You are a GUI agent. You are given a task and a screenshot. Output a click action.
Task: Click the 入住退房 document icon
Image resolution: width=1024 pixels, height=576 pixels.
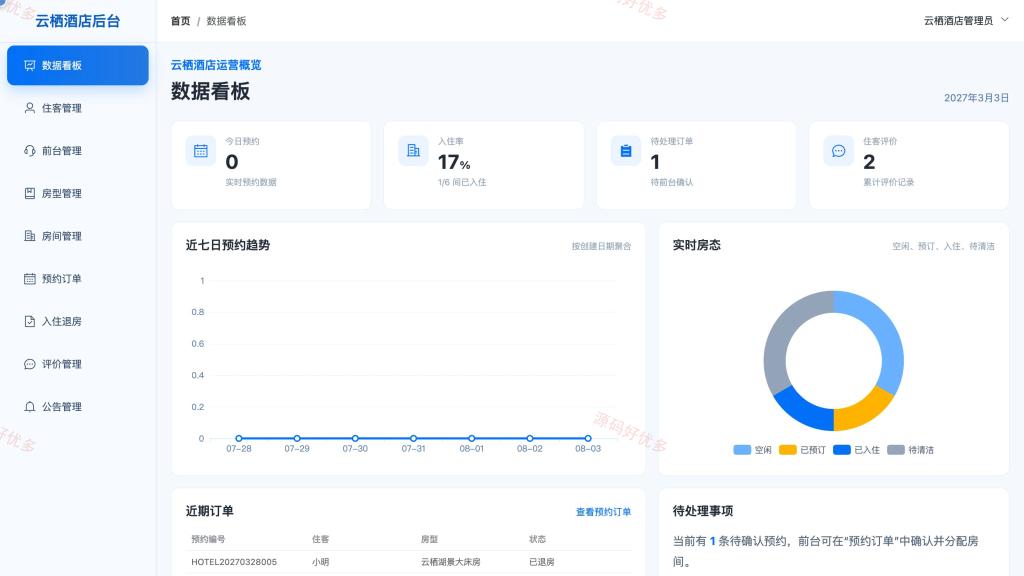29,321
